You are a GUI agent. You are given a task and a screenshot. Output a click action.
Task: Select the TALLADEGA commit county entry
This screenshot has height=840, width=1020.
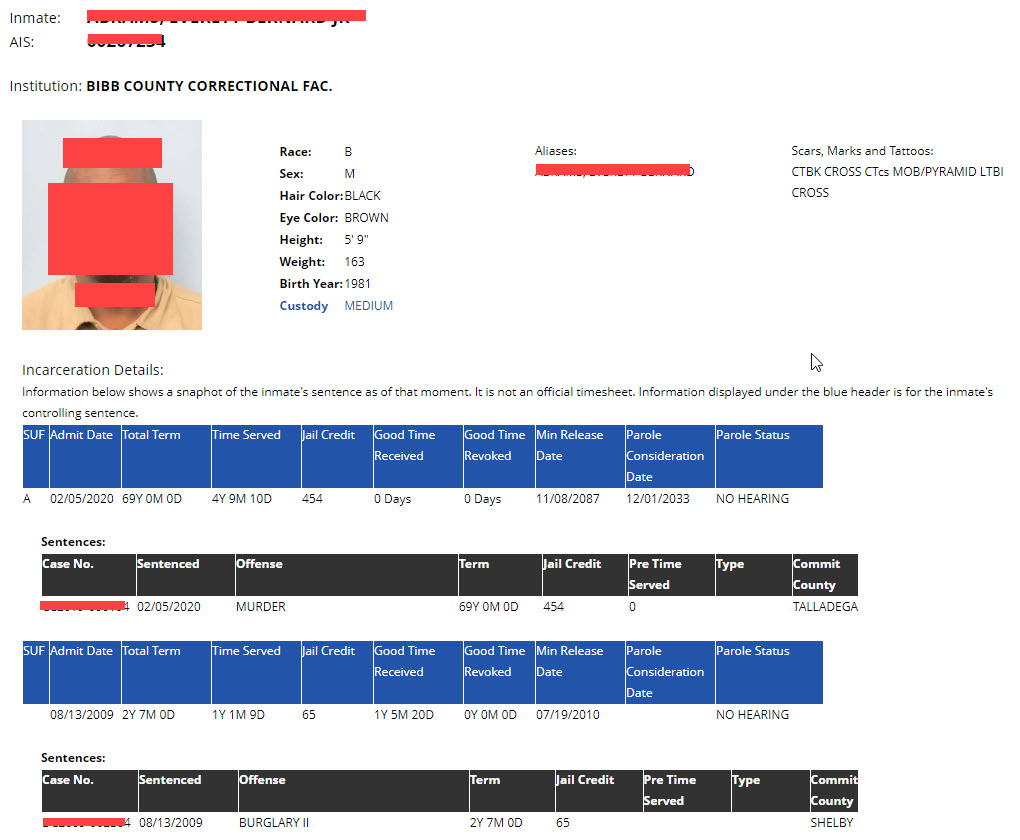[x=824, y=607]
